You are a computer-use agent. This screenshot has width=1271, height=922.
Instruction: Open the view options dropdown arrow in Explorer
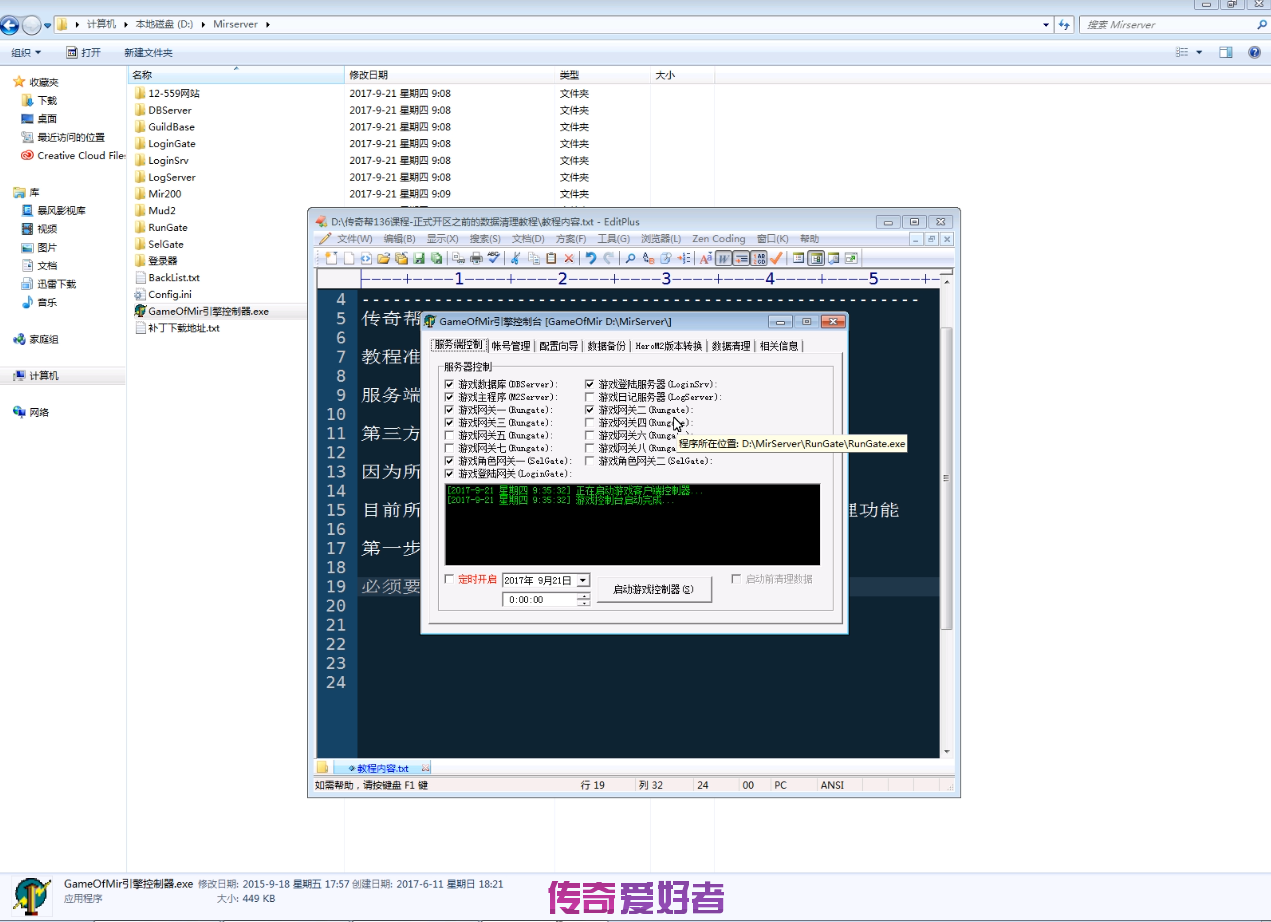point(1199,52)
